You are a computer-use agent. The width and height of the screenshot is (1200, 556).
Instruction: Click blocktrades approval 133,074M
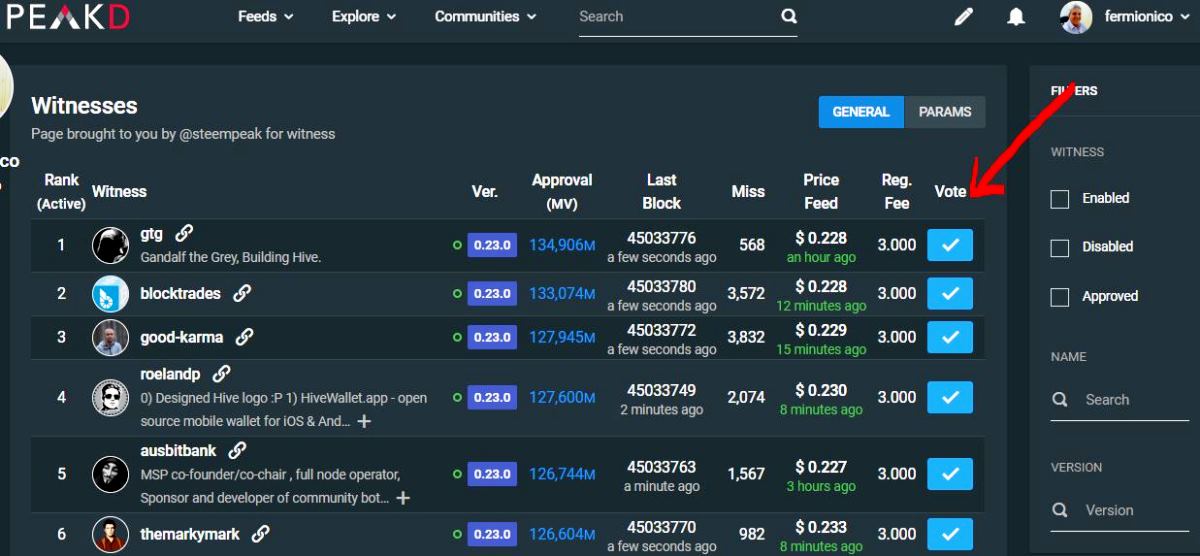[x=562, y=293]
